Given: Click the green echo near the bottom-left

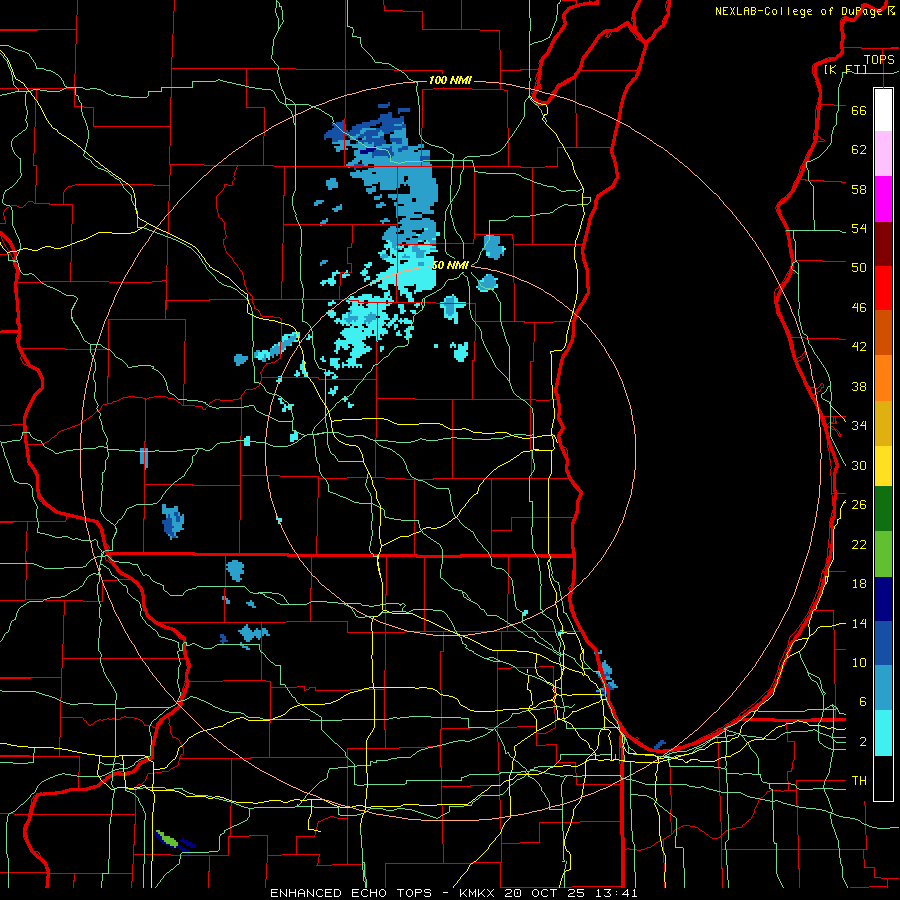Looking at the screenshot, I should pyautogui.click(x=169, y=840).
